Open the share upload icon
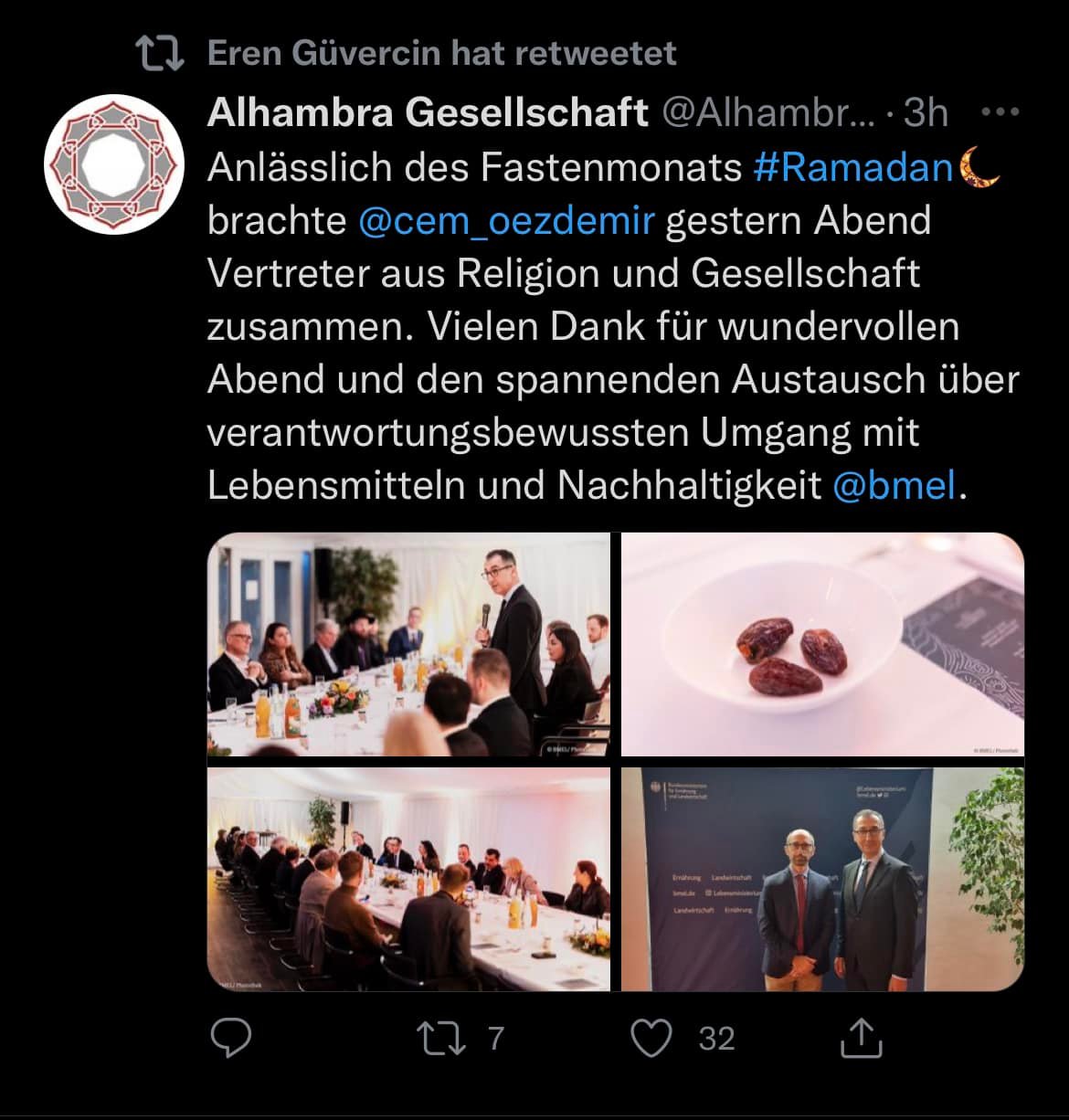The height and width of the screenshot is (1120, 1069). coord(861,1037)
